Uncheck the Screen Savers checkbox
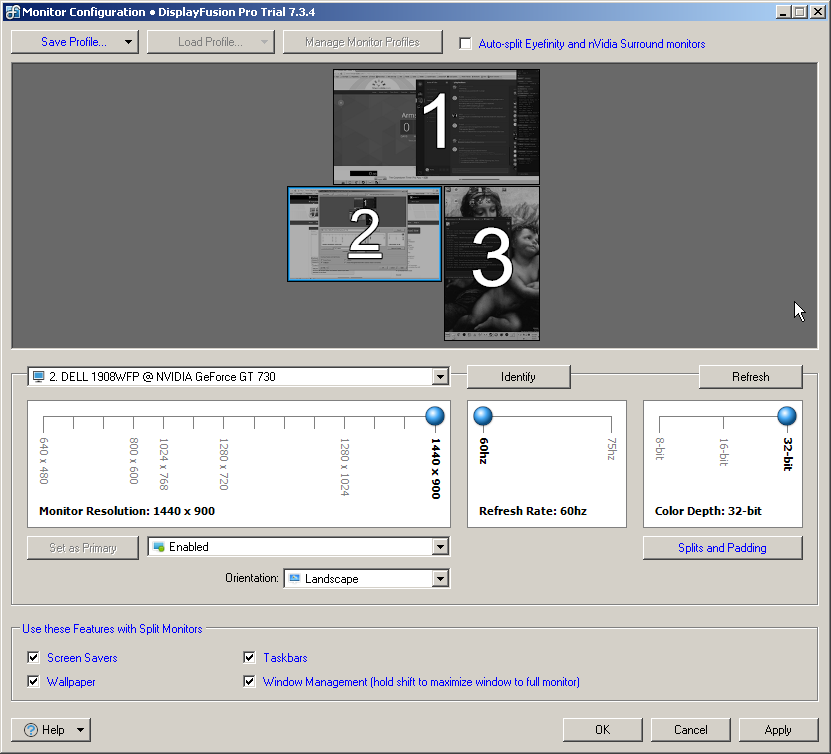The height and width of the screenshot is (754, 831). 34,658
